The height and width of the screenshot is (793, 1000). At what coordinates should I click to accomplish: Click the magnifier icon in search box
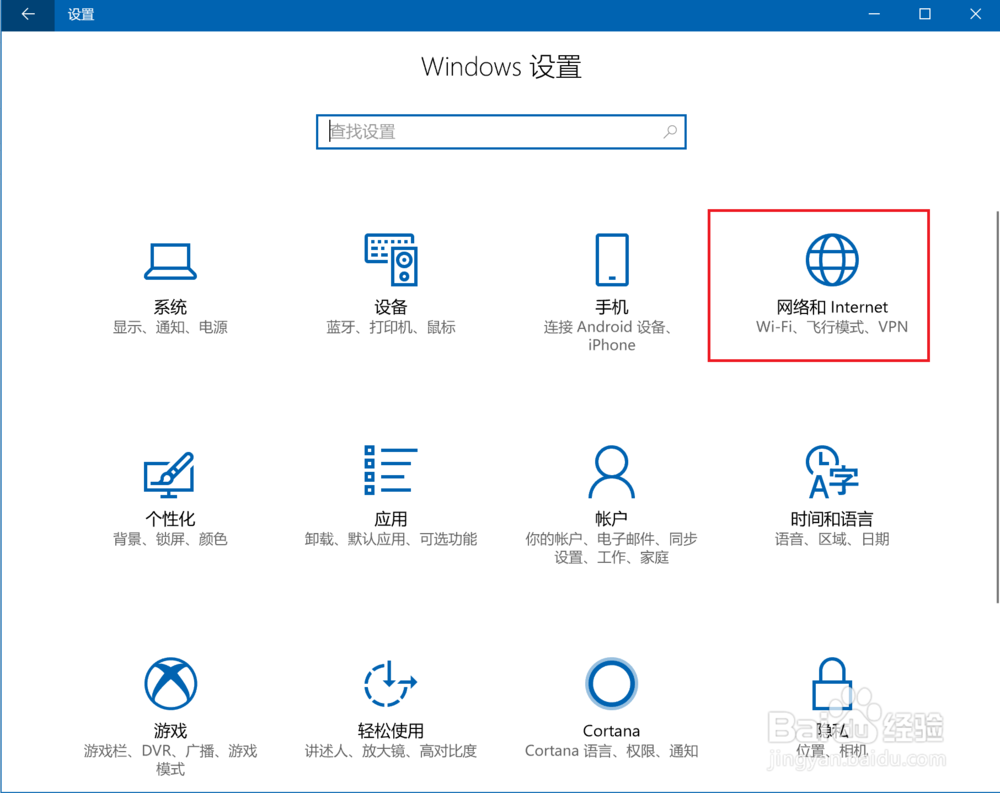click(x=670, y=131)
